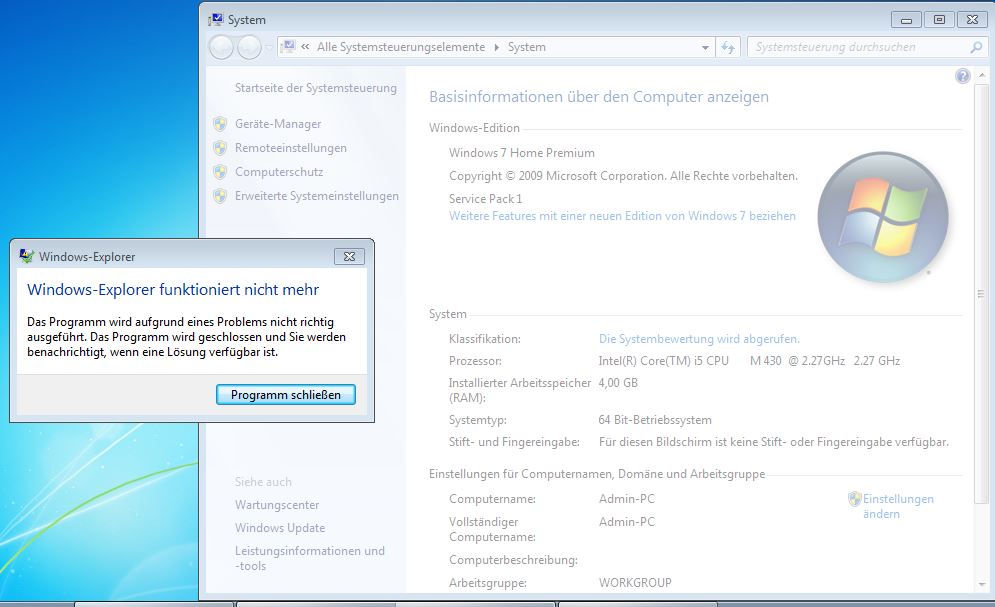Click the double chevron in the address bar
Image resolution: width=995 pixels, height=607 pixels.
coord(305,47)
